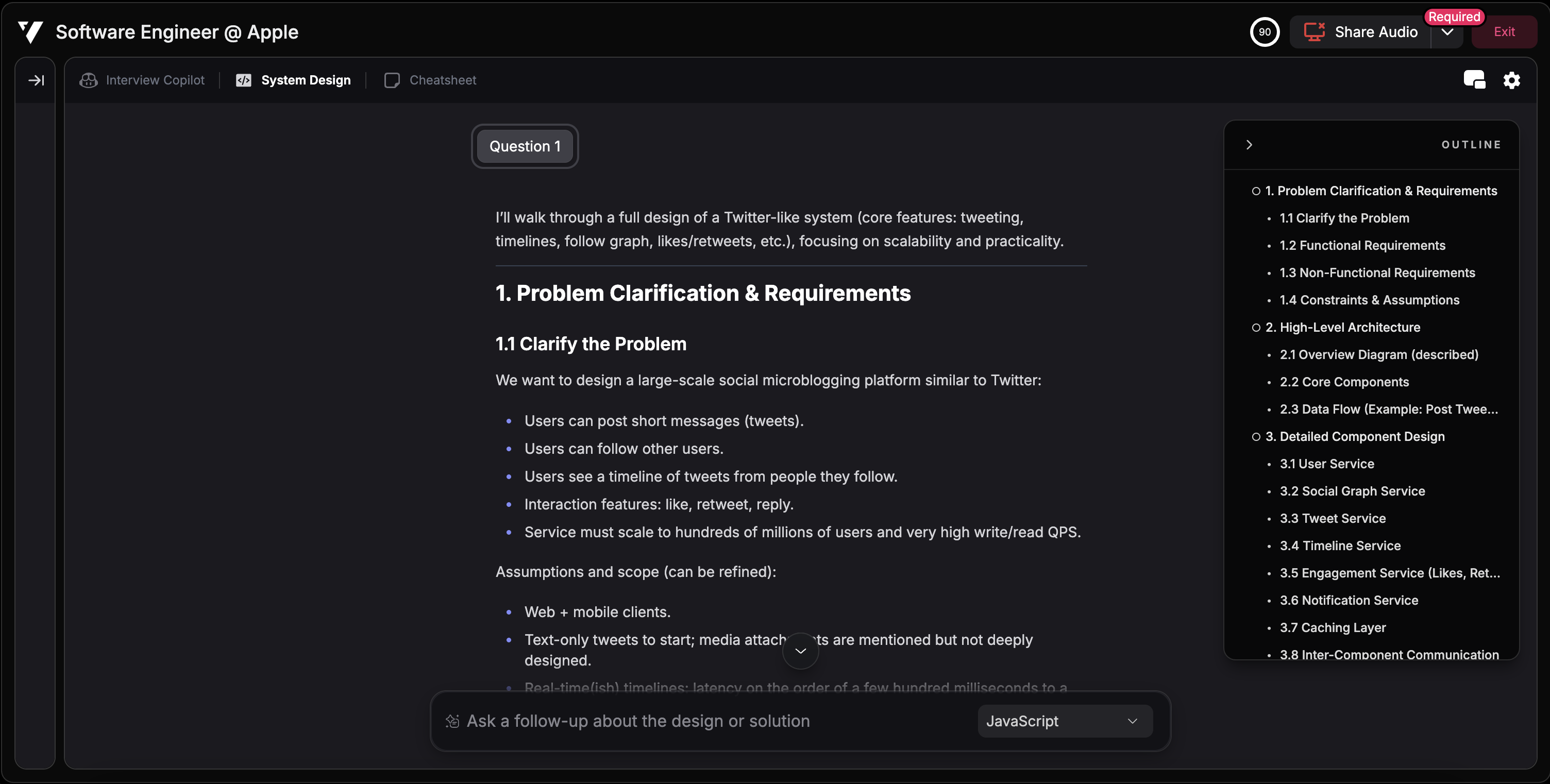Click the Software Engineer @ Apple title

pos(177,32)
